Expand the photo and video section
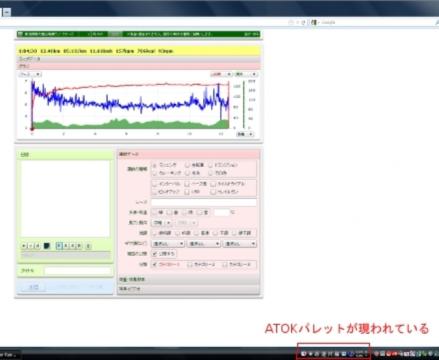439x360 pixels. [188, 289]
